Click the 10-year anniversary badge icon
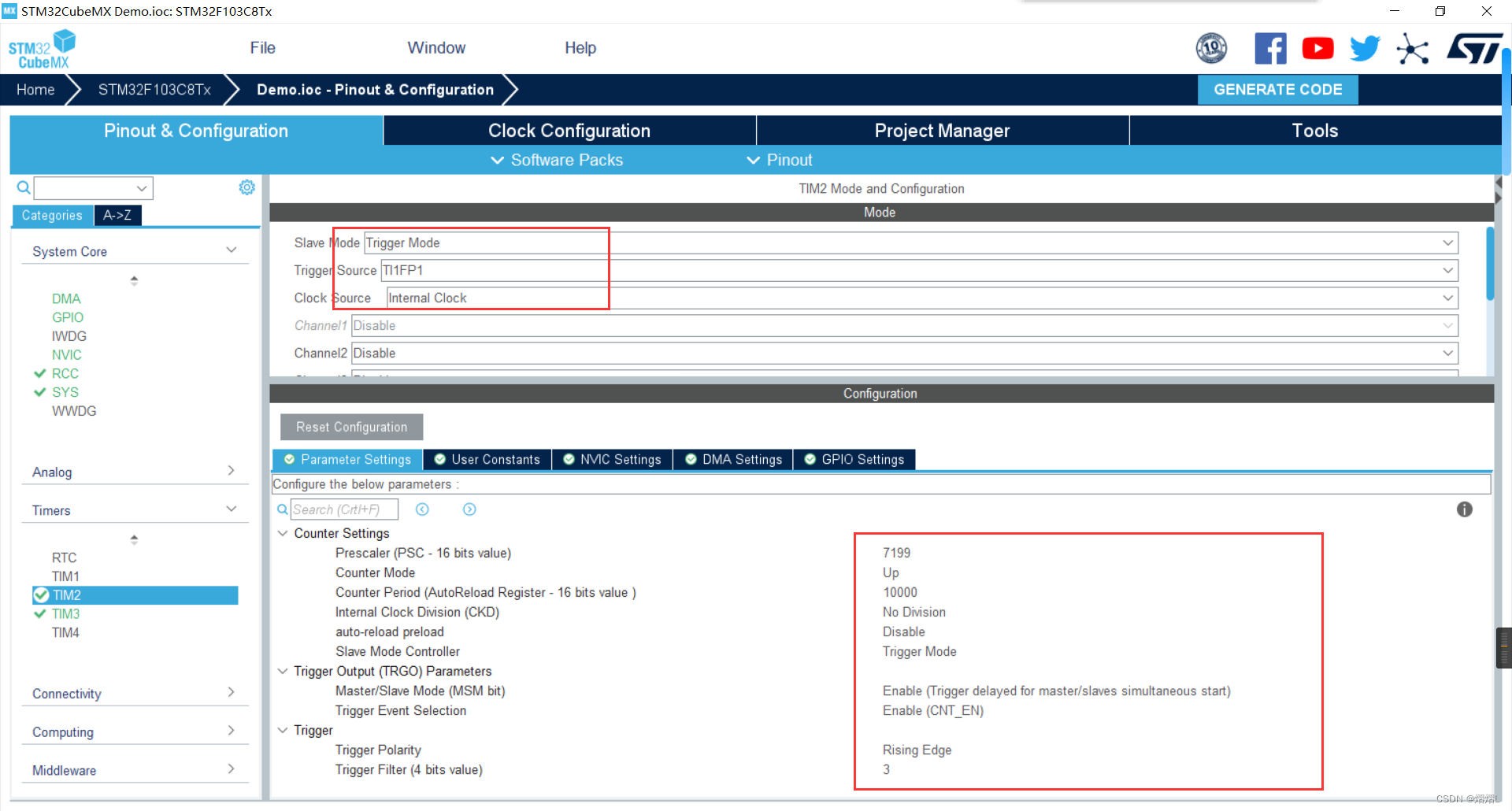The height and width of the screenshot is (811, 1512). click(1211, 49)
